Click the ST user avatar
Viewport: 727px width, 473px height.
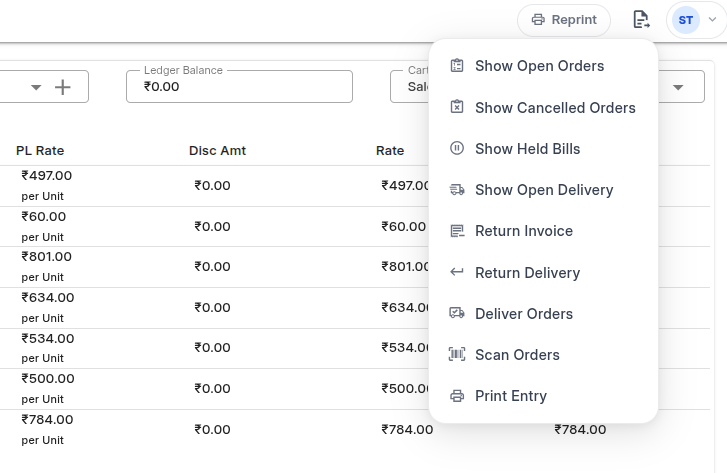(x=686, y=20)
